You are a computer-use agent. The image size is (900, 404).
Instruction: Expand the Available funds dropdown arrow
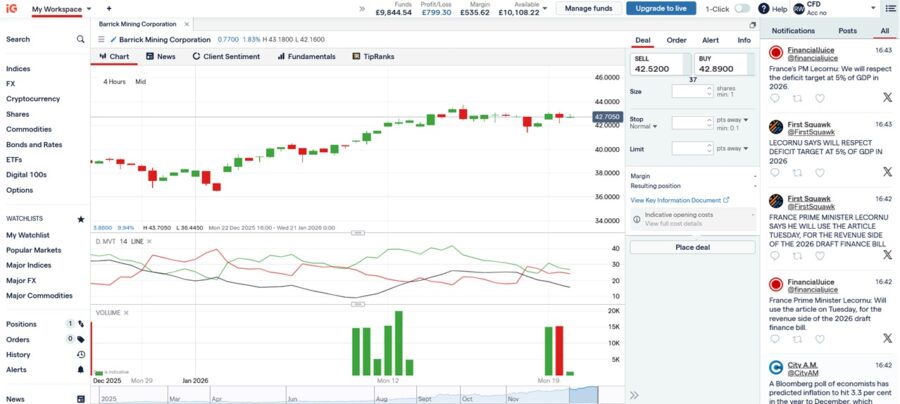click(545, 9)
